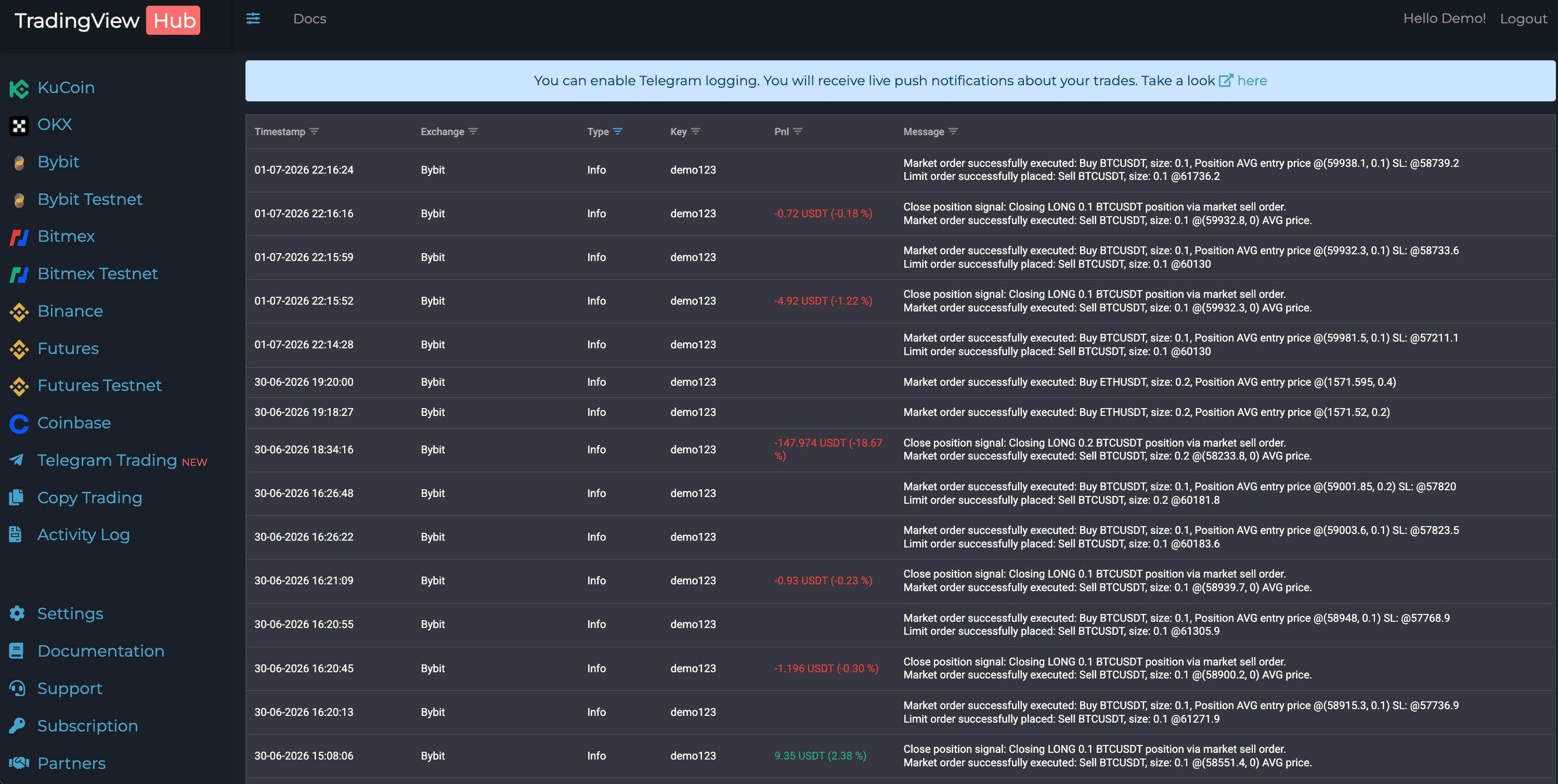Viewport: 1558px width, 784px height.
Task: Click ETHUSDT message at entry price 1571.52
Action: [1147, 412]
